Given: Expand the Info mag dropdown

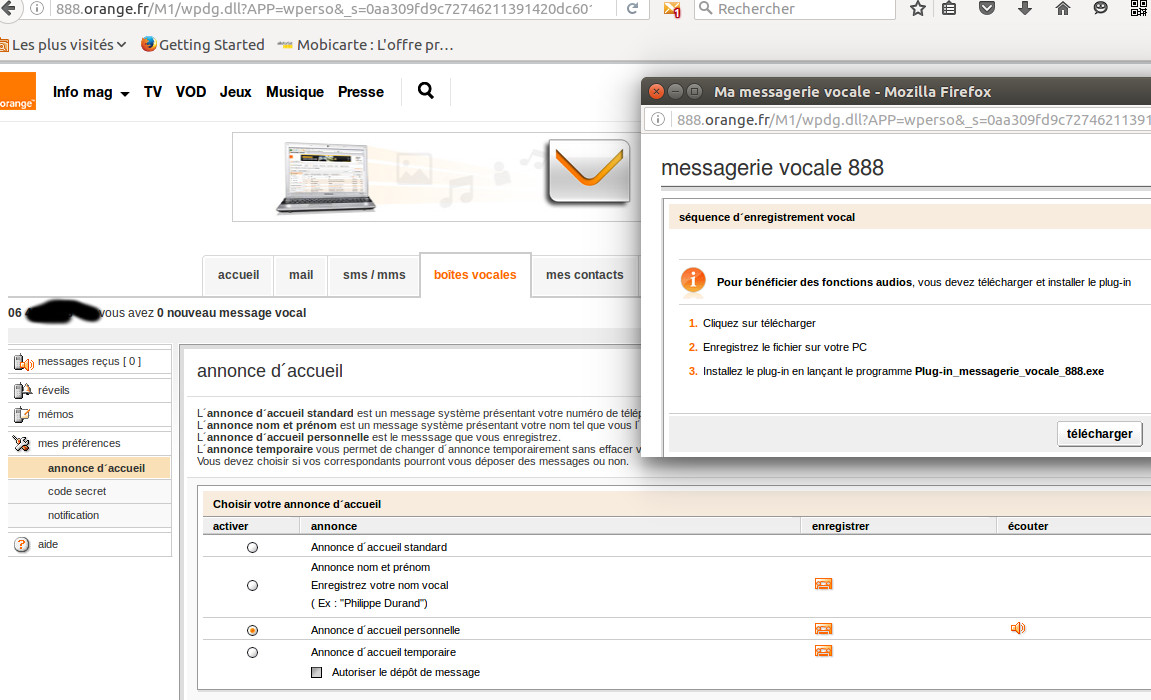Looking at the screenshot, I should pyautogui.click(x=91, y=92).
